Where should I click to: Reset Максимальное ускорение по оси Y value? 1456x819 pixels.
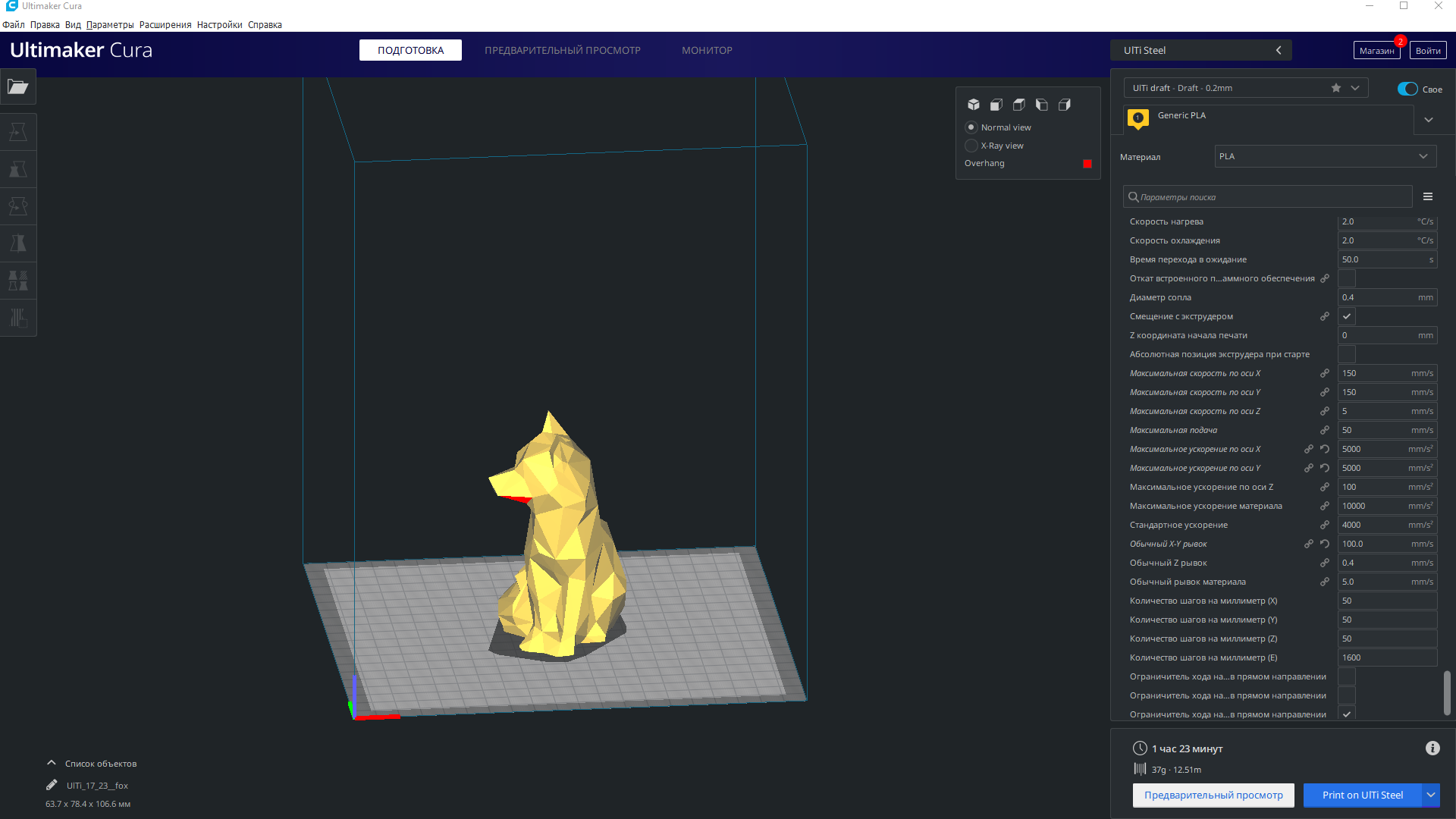click(1325, 468)
